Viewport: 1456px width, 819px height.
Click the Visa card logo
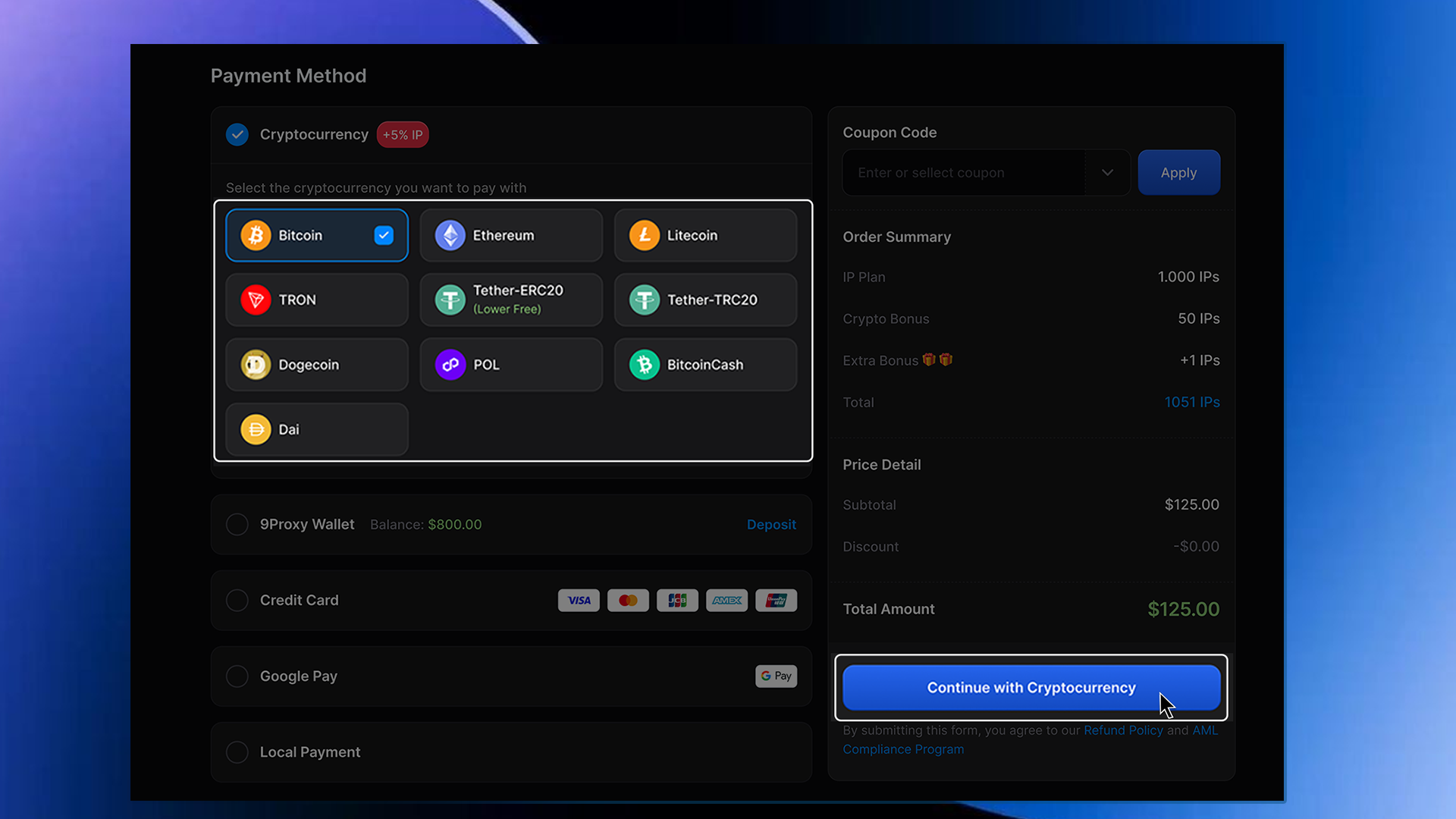point(579,601)
